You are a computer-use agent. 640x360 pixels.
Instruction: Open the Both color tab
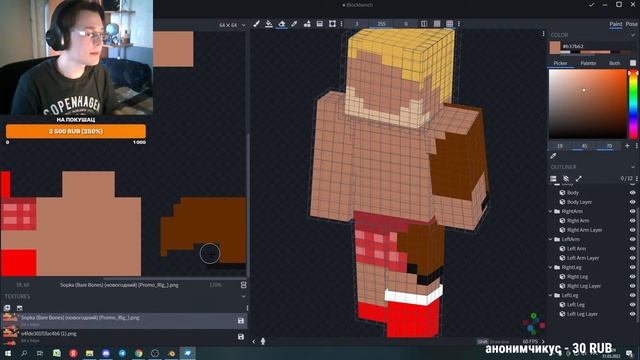[614, 63]
